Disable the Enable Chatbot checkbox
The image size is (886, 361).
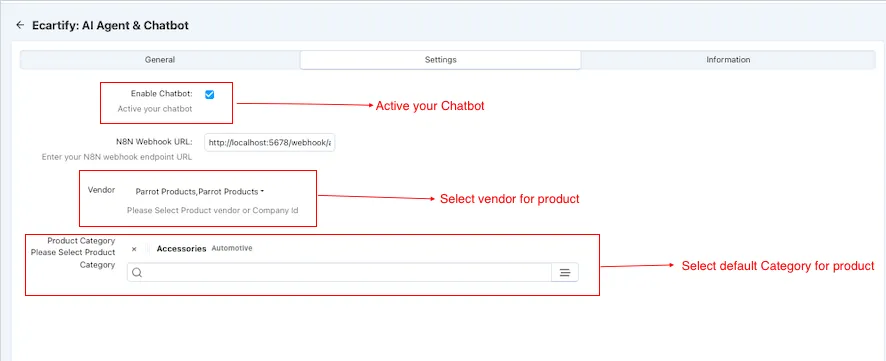click(x=210, y=94)
